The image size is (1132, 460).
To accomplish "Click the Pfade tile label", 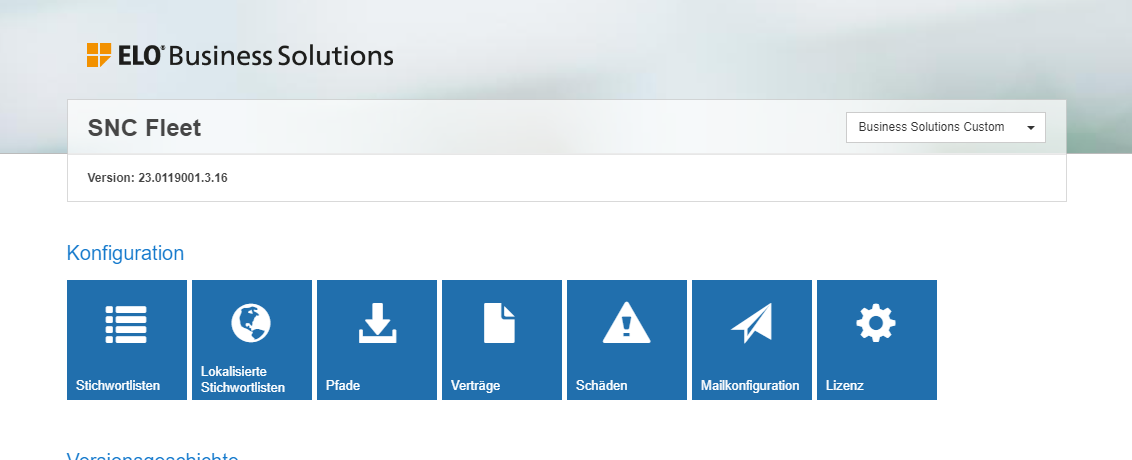I will click(x=343, y=385).
